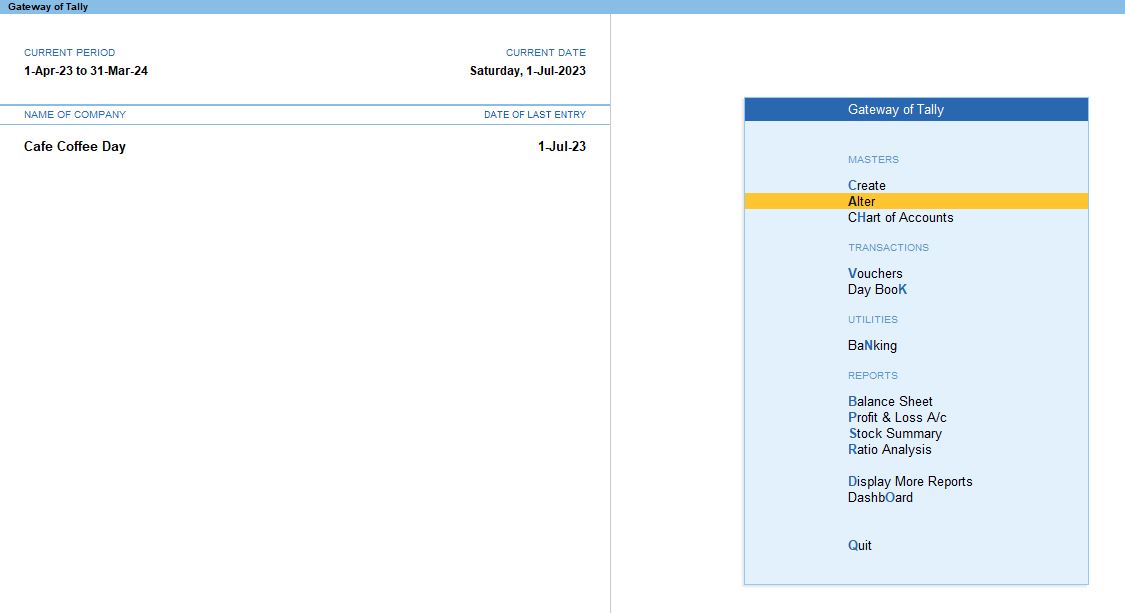The image size is (1125, 613).
Task: Click the MASTERS section label
Action: (x=873, y=159)
